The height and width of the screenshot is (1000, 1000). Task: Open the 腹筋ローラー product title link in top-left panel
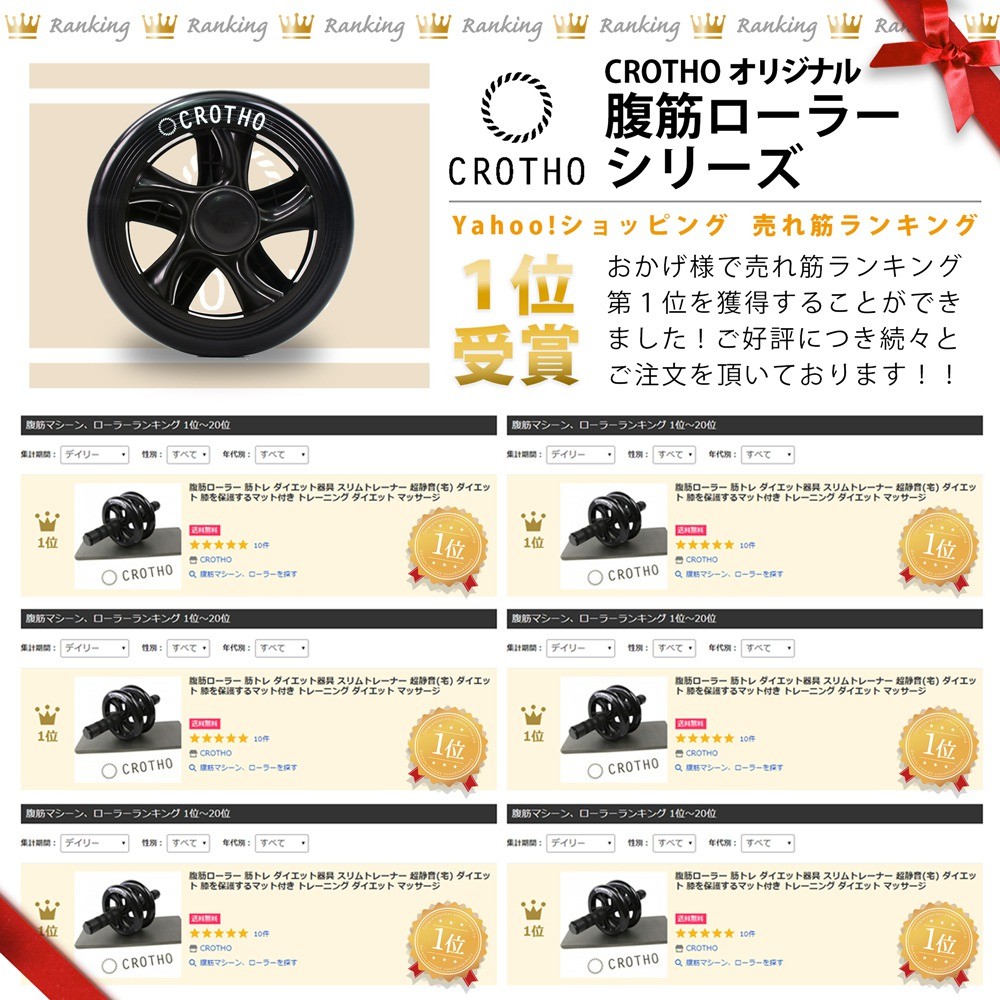(x=340, y=492)
